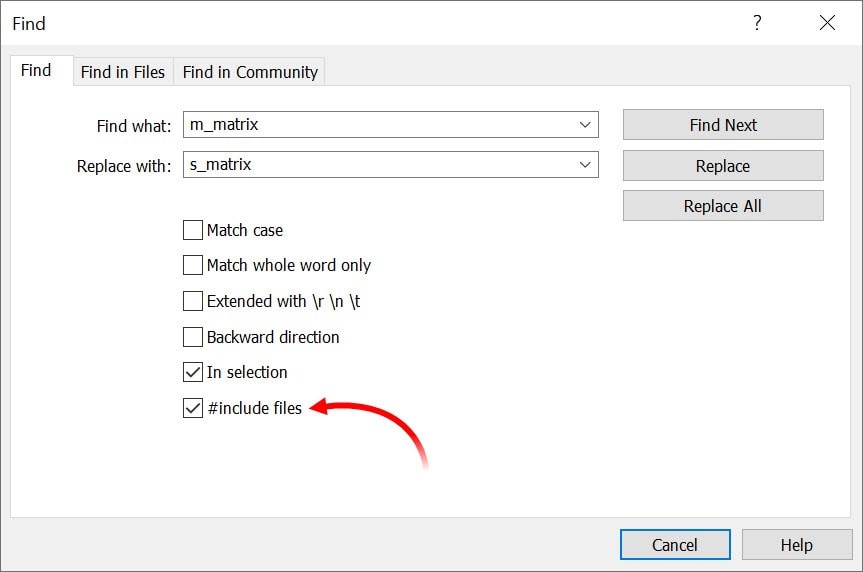The height and width of the screenshot is (572, 863).
Task: Uncheck the In selection checkbox
Action: (x=193, y=372)
